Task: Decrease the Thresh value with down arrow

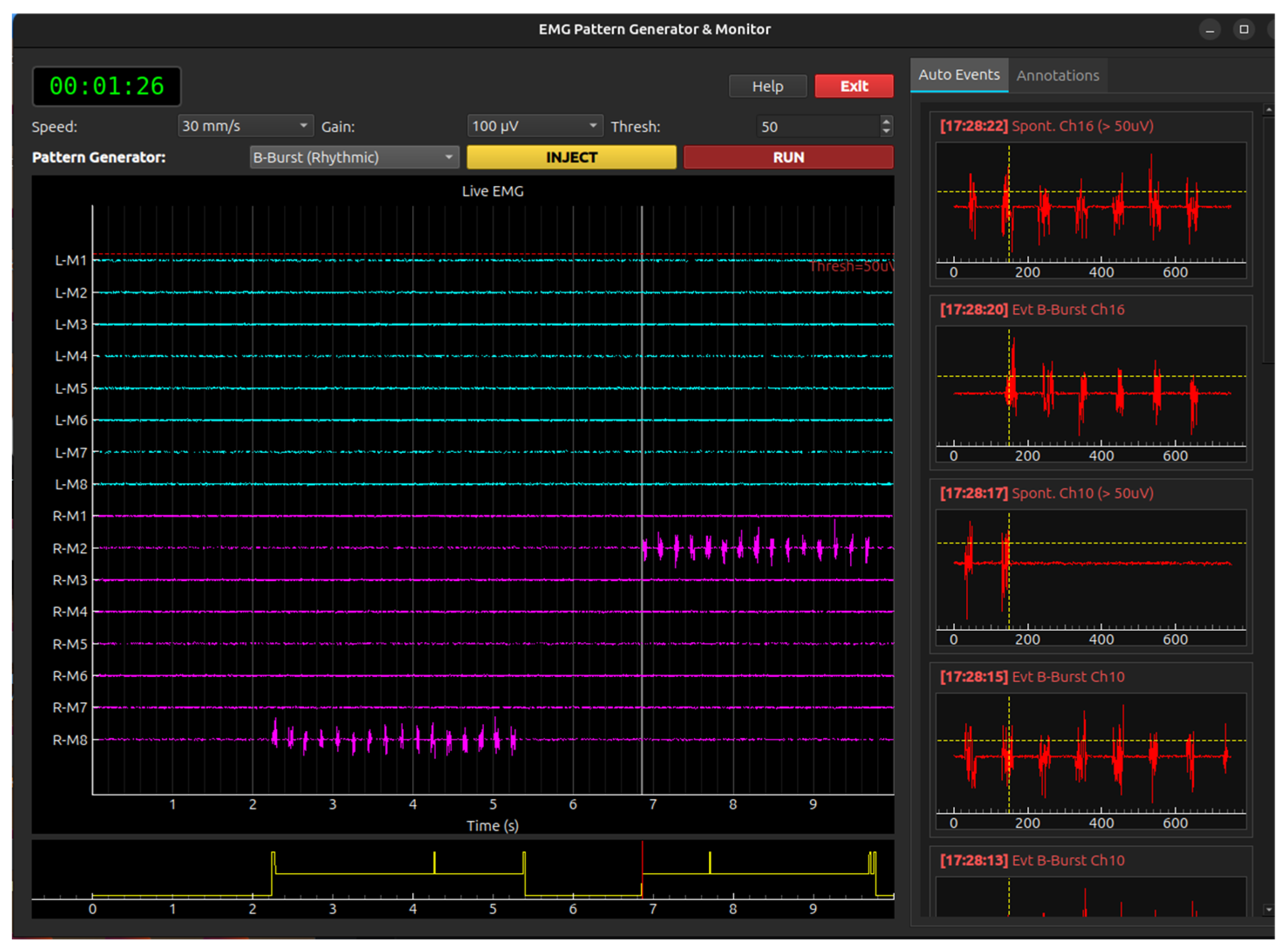Action: pyautogui.click(x=886, y=131)
